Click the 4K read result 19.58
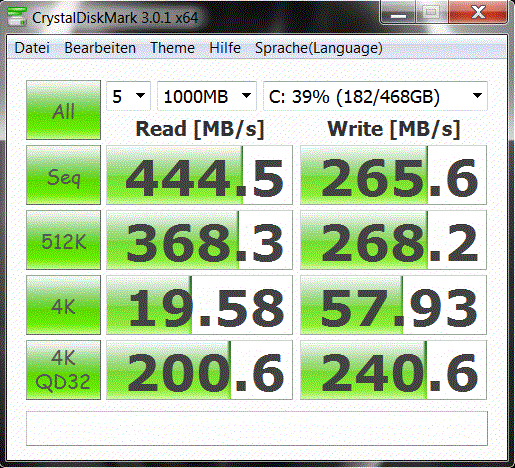 click(199, 305)
